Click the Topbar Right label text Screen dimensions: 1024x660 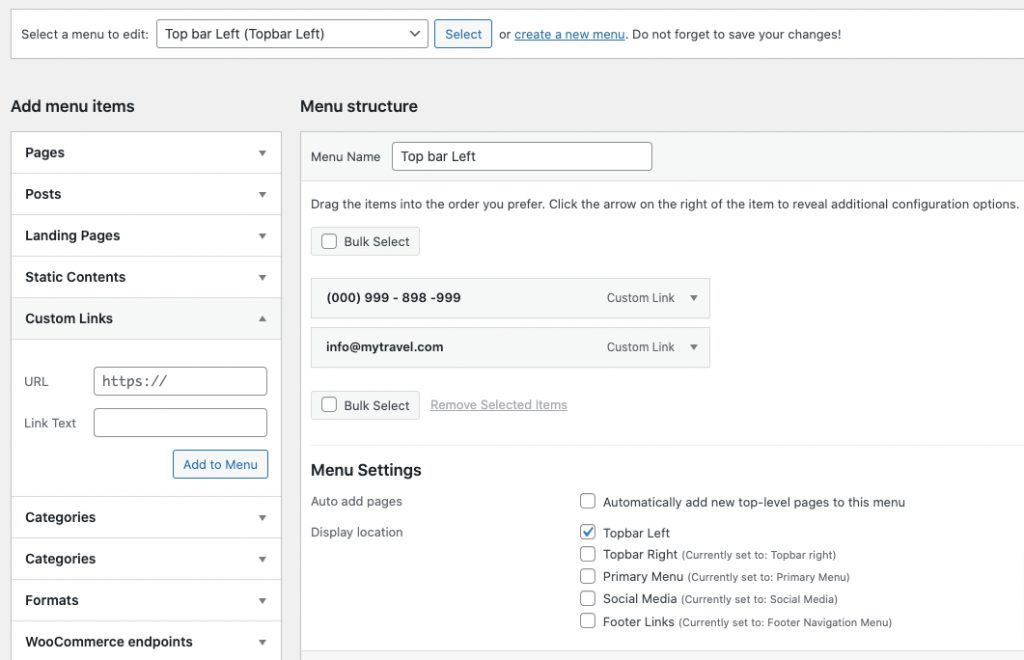click(640, 555)
